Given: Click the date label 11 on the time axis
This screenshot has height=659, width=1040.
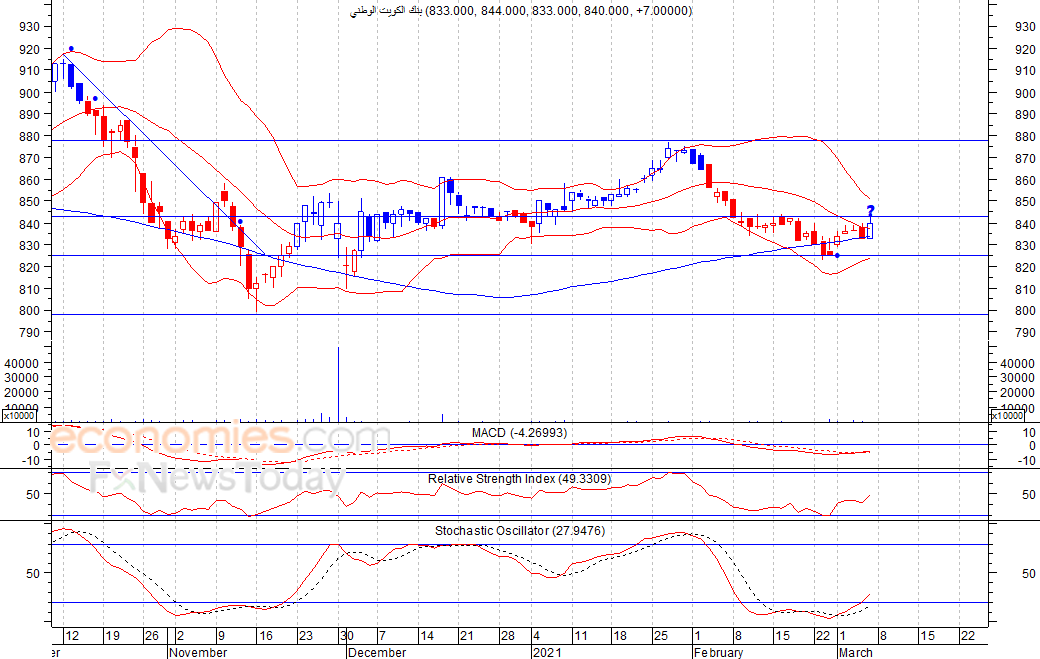Looking at the screenshot, I should pyautogui.click(x=580, y=636).
